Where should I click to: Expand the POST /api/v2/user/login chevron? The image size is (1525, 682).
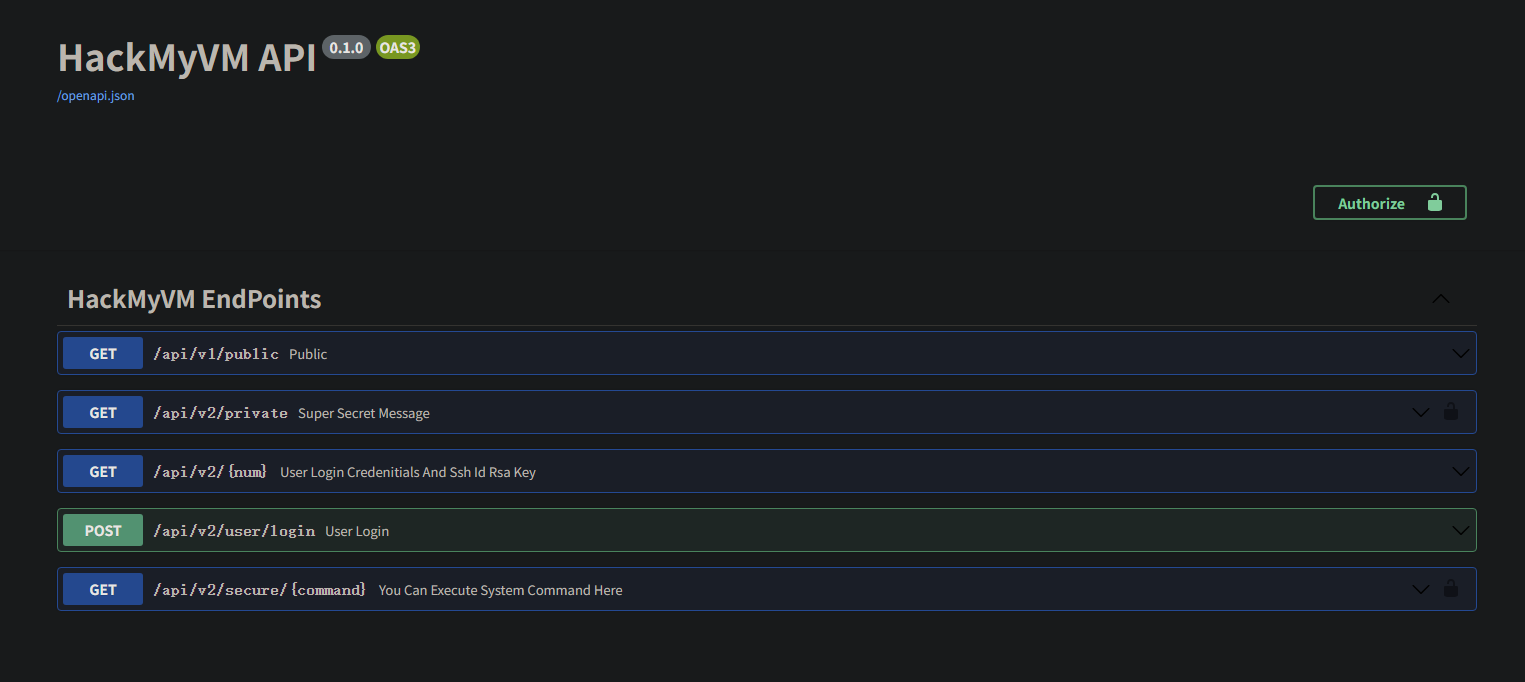click(x=1460, y=530)
